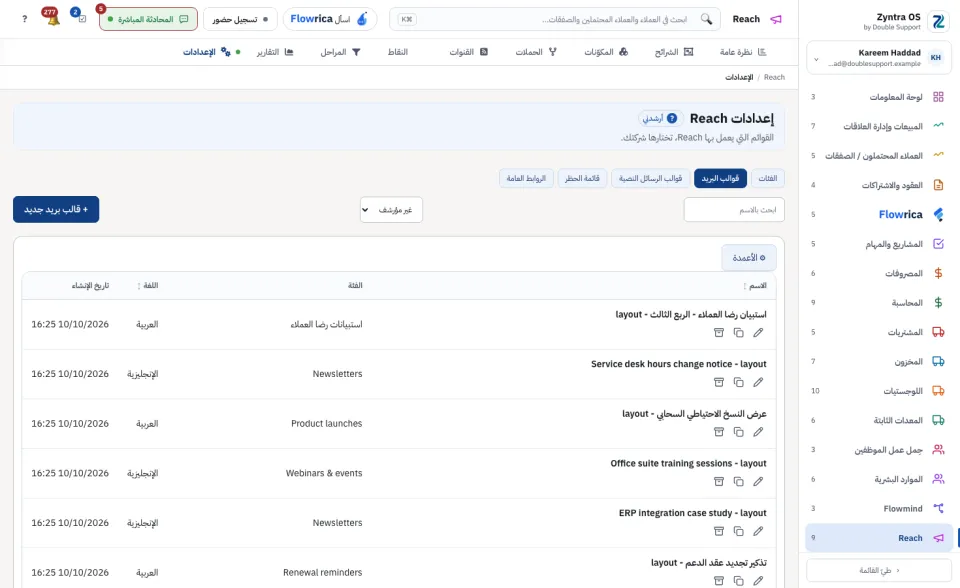This screenshot has width=960, height=588.
Task: Archive the Office suite training sessions template
Action: pyautogui.click(x=719, y=481)
